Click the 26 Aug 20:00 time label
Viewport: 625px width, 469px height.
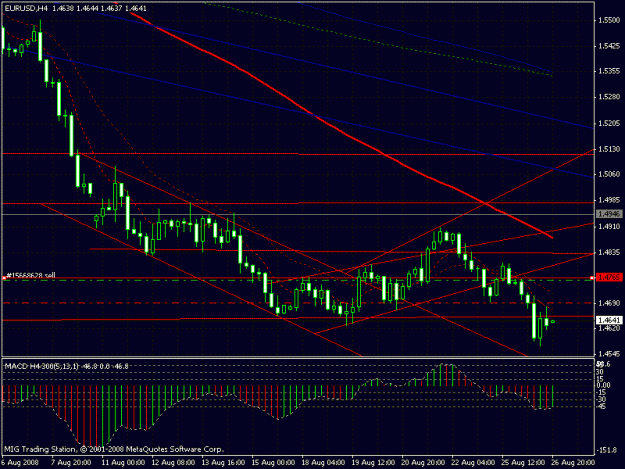coord(573,462)
